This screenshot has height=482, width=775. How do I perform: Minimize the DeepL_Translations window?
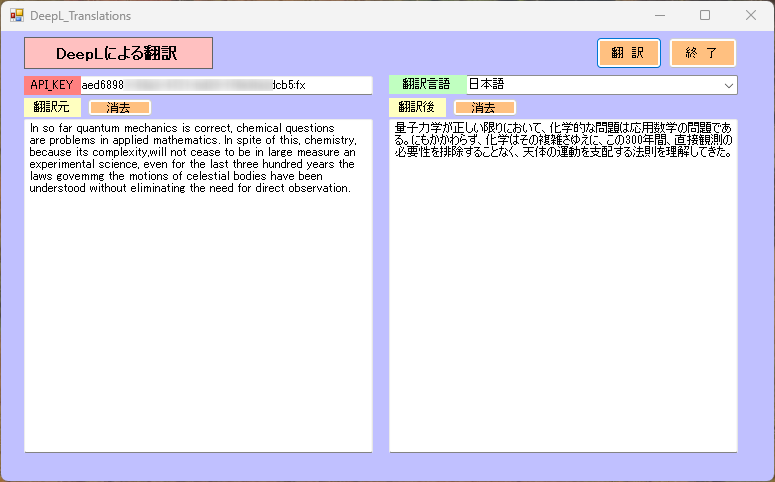(x=659, y=16)
